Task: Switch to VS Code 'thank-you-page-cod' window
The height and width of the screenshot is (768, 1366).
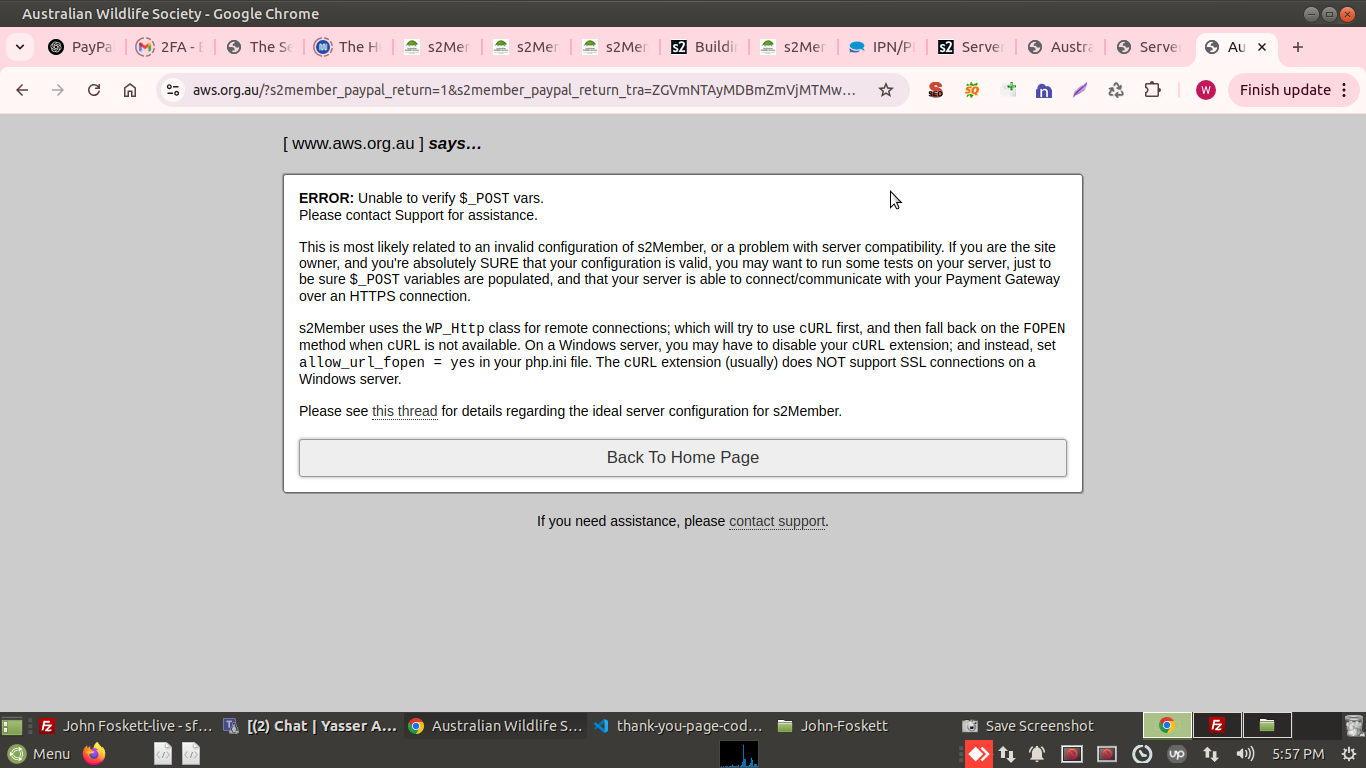Action: (678, 726)
